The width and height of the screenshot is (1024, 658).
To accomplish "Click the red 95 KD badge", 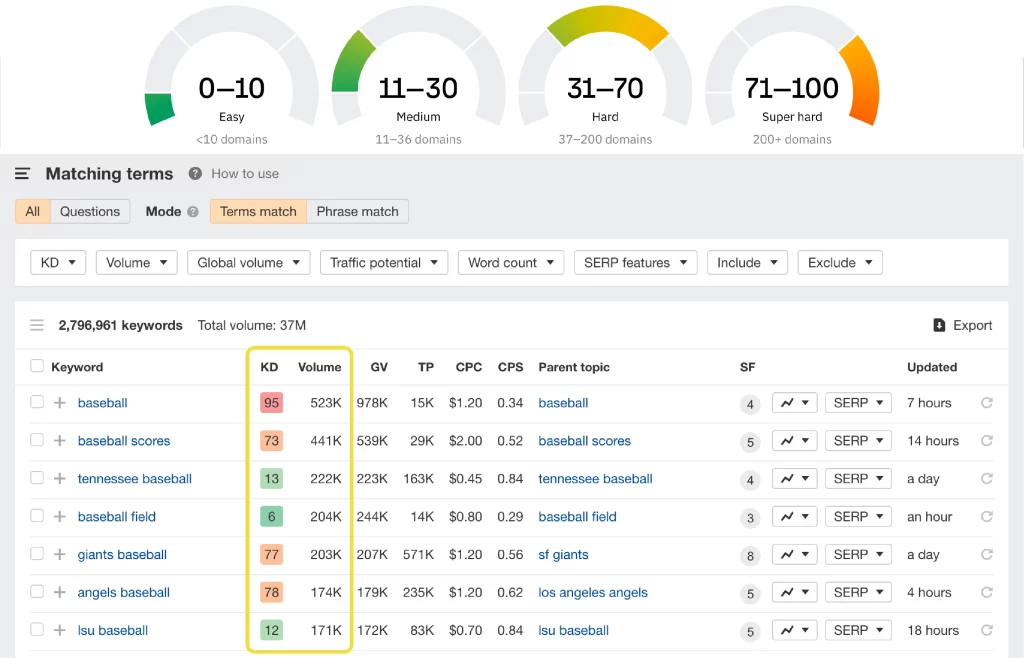I will 272,403.
